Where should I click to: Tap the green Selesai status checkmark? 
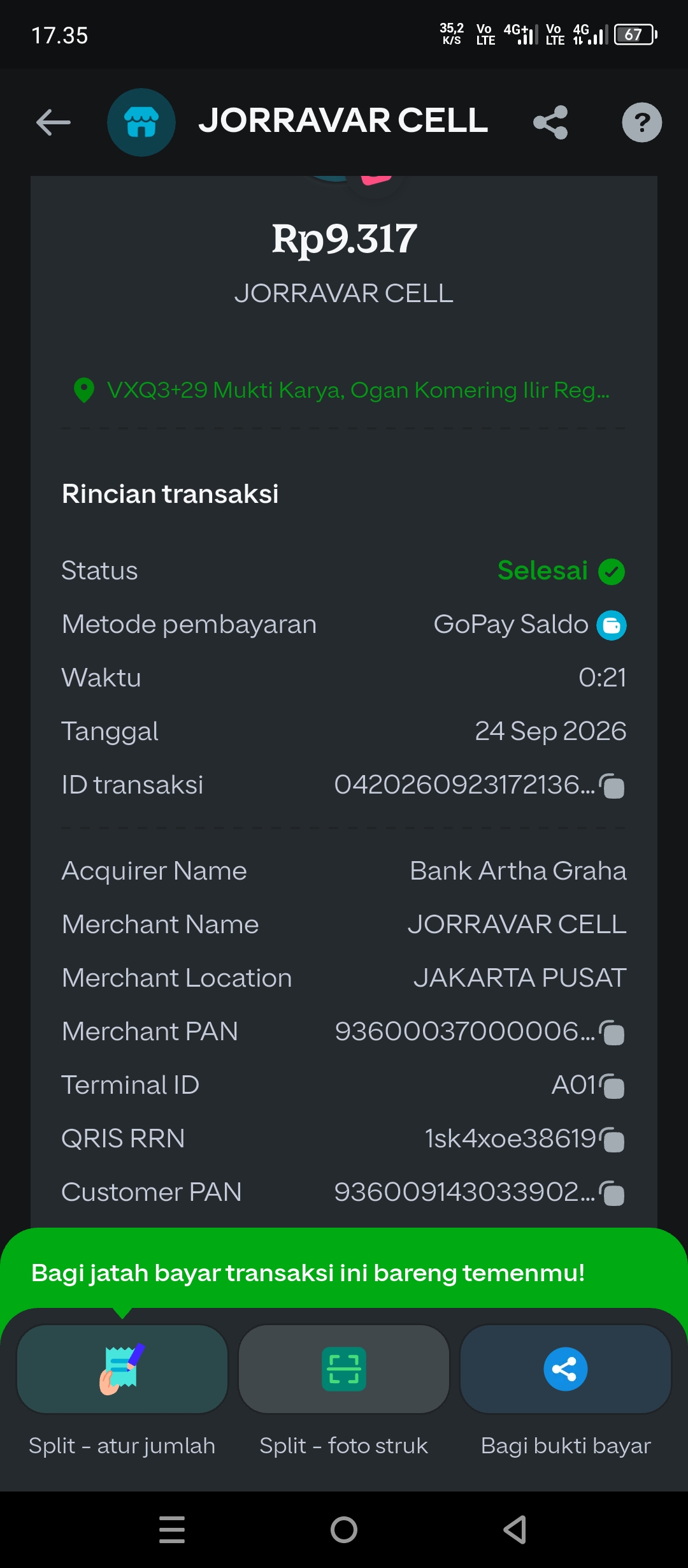(612, 572)
